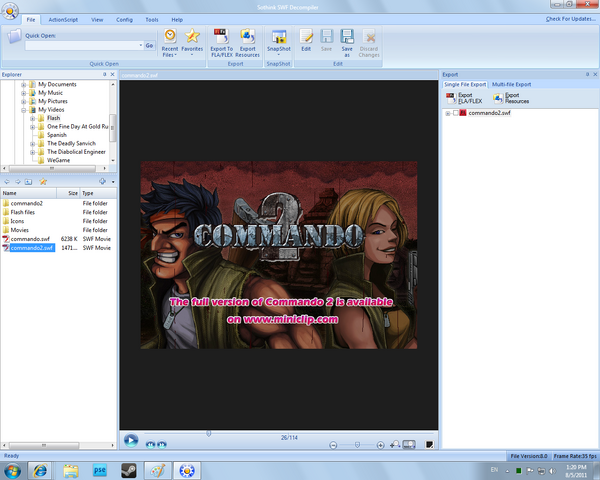Change the player background color swatch
Viewport: 600px width, 480px height.
point(429,444)
